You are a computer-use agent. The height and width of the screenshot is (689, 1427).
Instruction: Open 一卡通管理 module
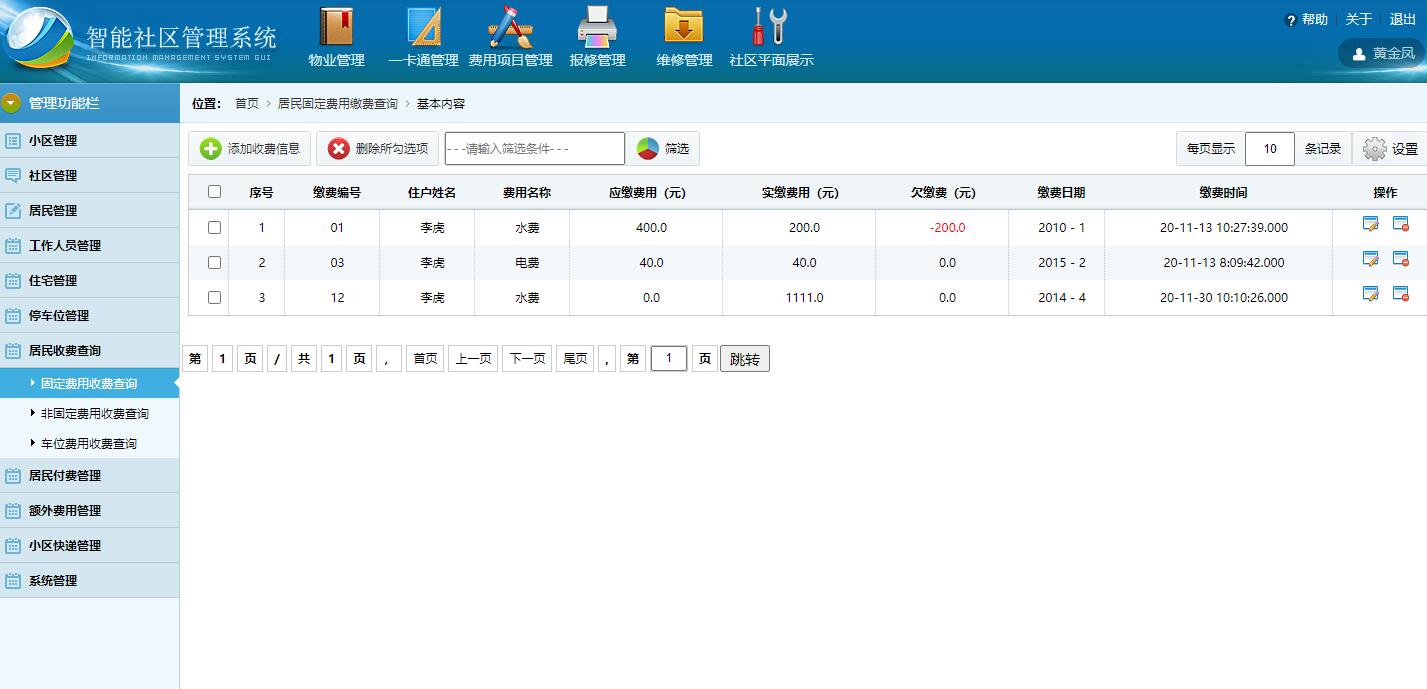424,37
